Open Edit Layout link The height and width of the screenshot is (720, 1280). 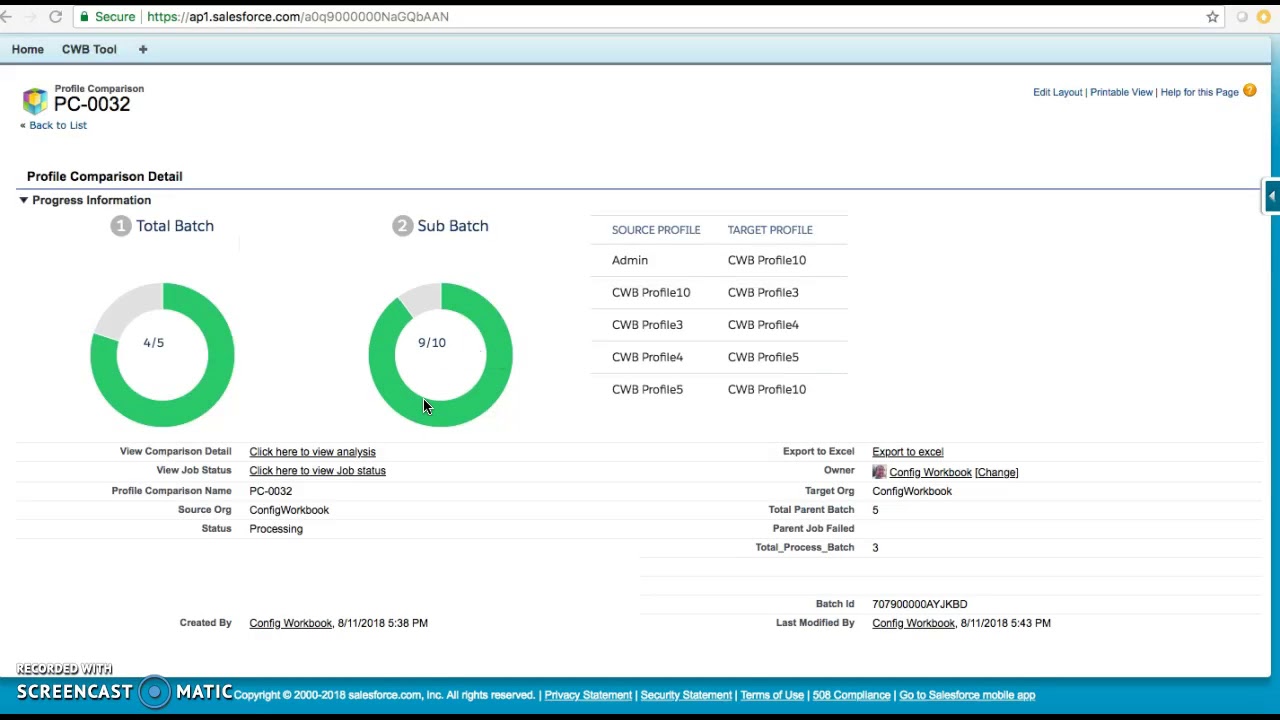pyautogui.click(x=1057, y=92)
